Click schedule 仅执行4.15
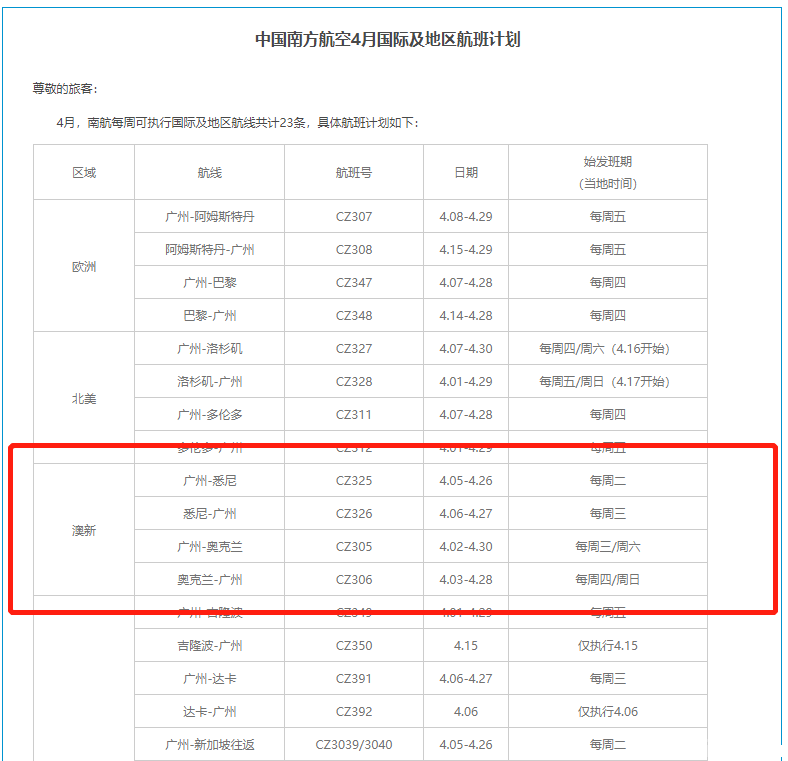The image size is (788, 761). [x=608, y=645]
